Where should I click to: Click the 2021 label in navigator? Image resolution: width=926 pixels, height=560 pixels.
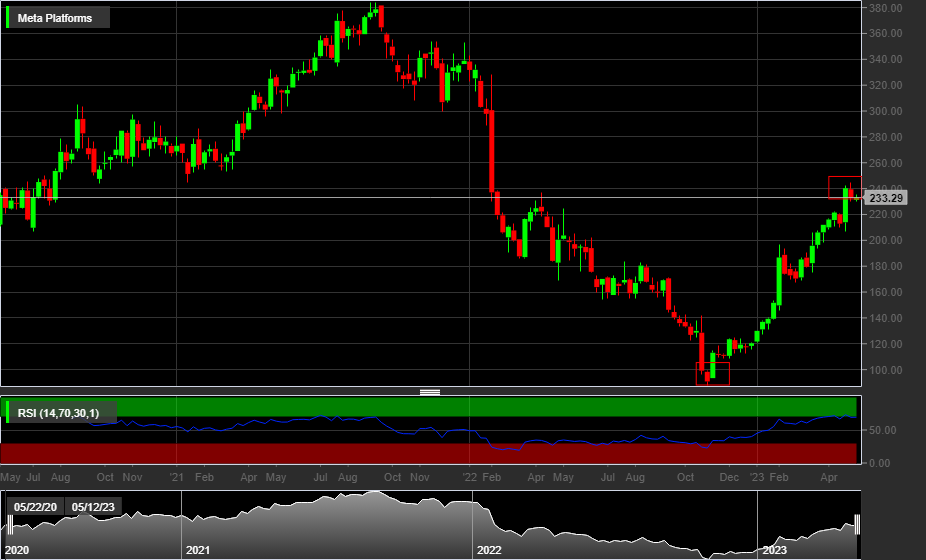(x=198, y=550)
